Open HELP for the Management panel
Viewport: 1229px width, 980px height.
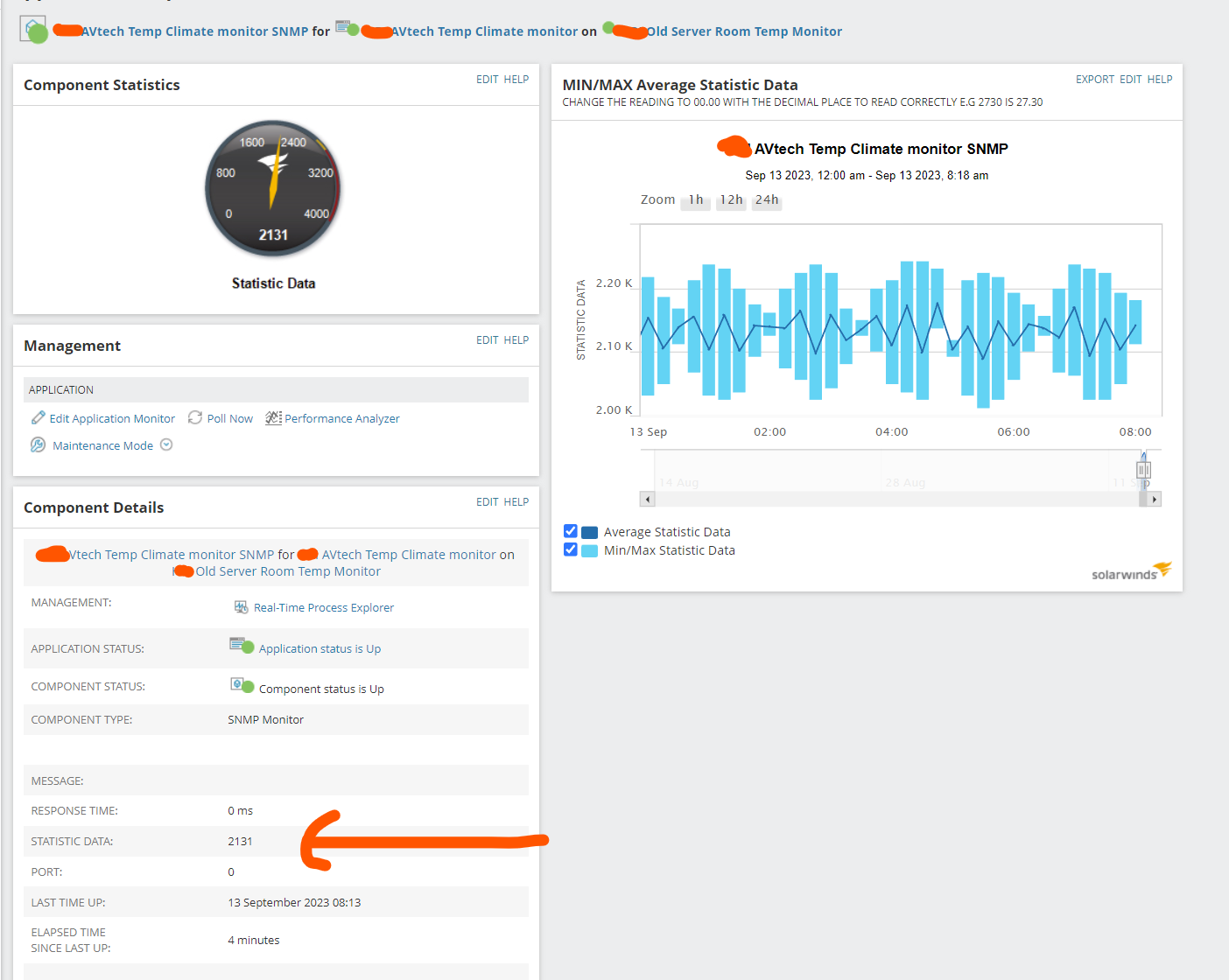click(x=516, y=339)
